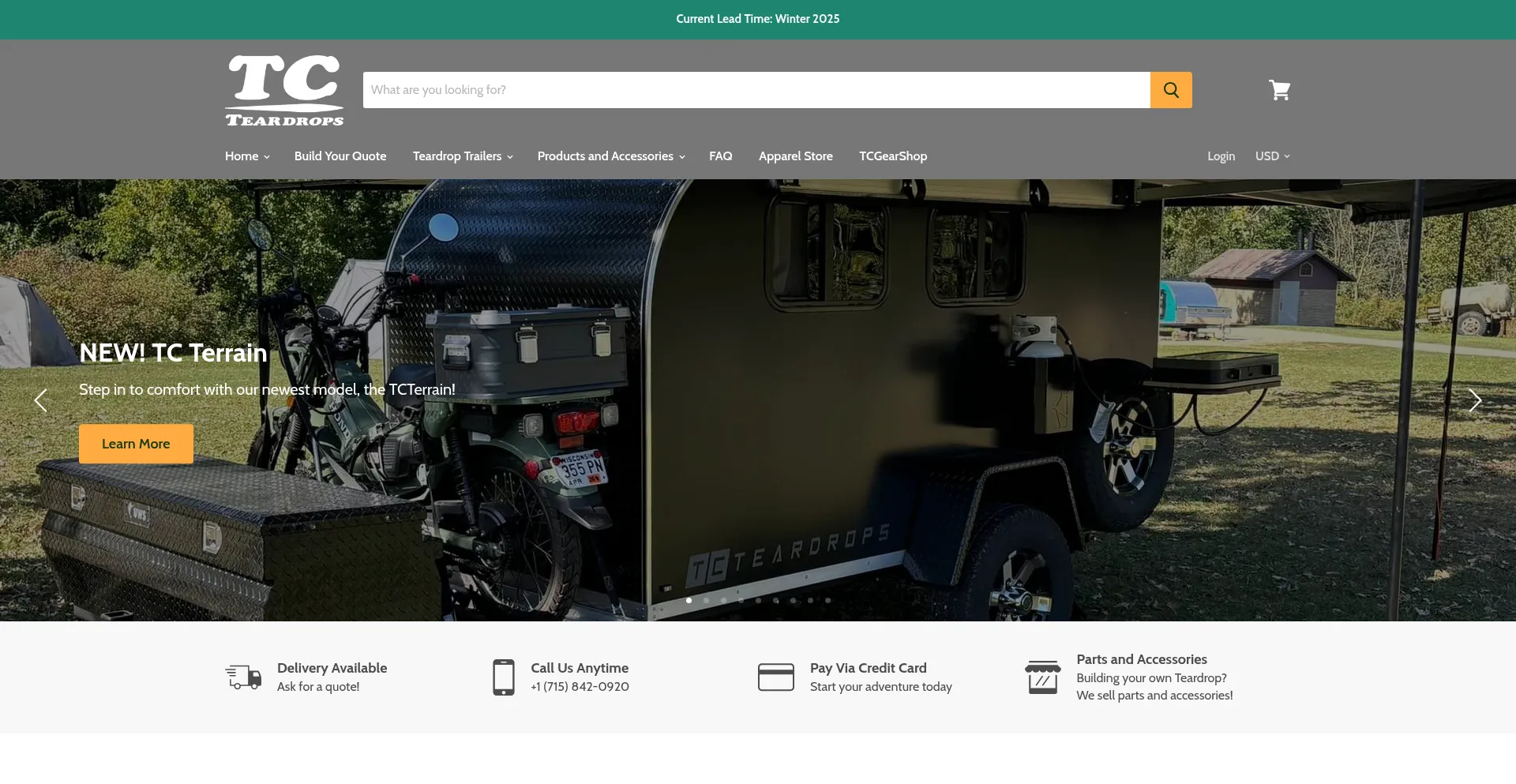Focus the product search input field
The width and height of the screenshot is (1516, 784).
click(x=756, y=90)
